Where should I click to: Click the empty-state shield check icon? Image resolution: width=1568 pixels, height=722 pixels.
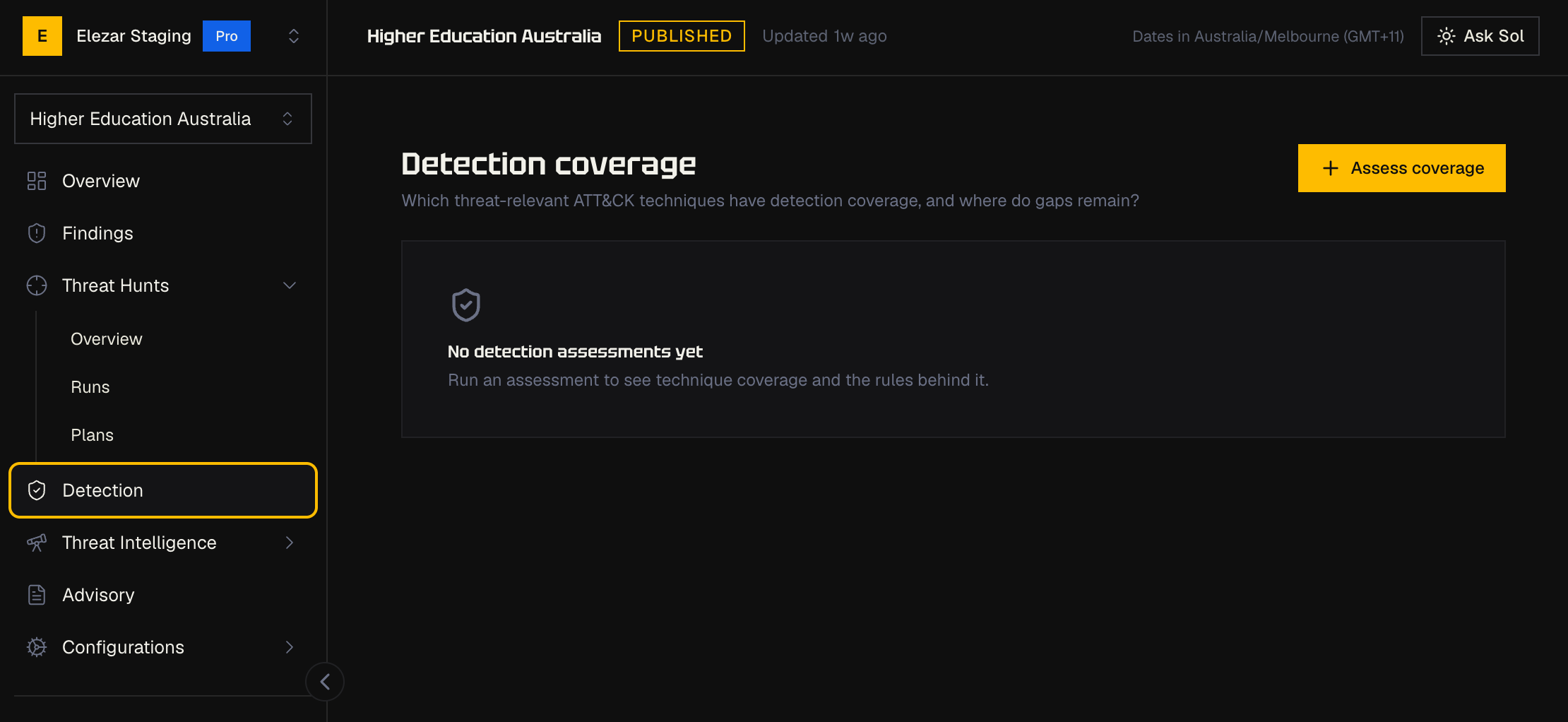point(466,305)
